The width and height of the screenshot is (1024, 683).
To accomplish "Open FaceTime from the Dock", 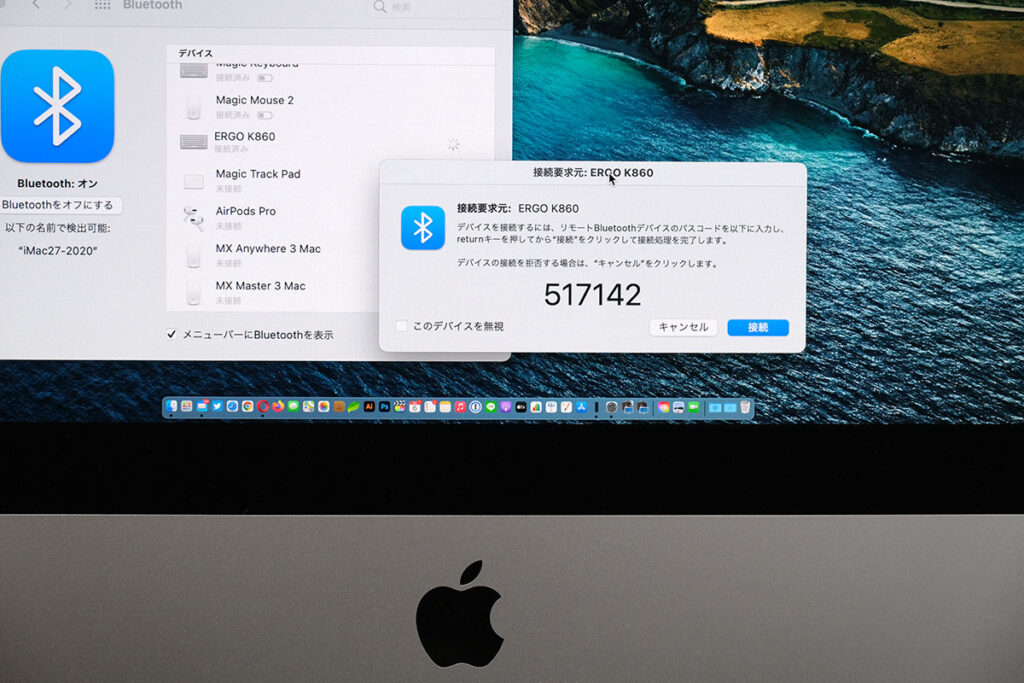I will [694, 407].
